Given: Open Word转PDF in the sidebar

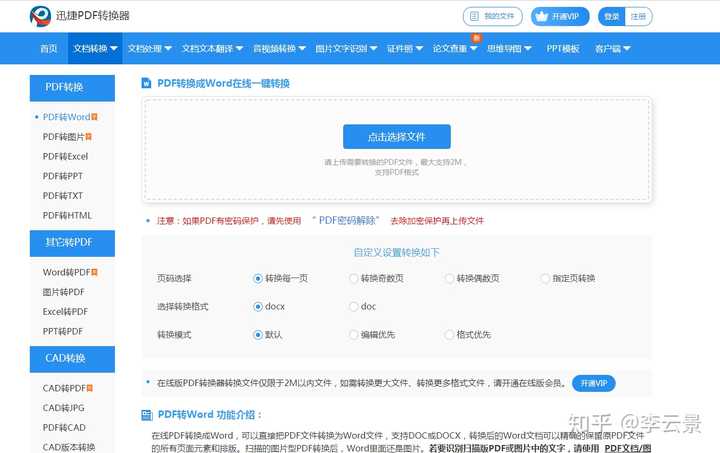Looking at the screenshot, I should tap(66, 272).
